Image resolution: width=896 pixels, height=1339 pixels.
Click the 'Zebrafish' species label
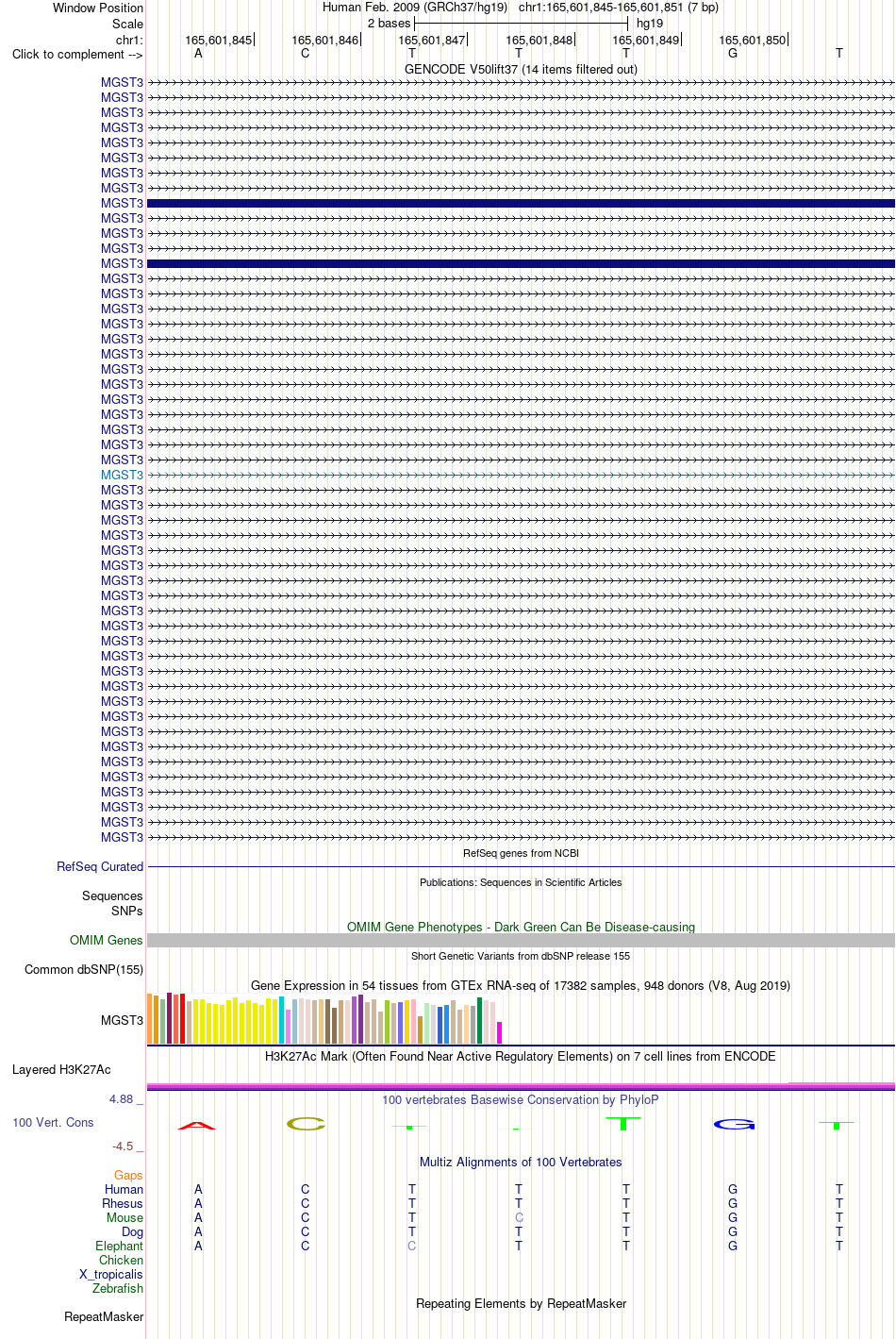click(118, 1288)
